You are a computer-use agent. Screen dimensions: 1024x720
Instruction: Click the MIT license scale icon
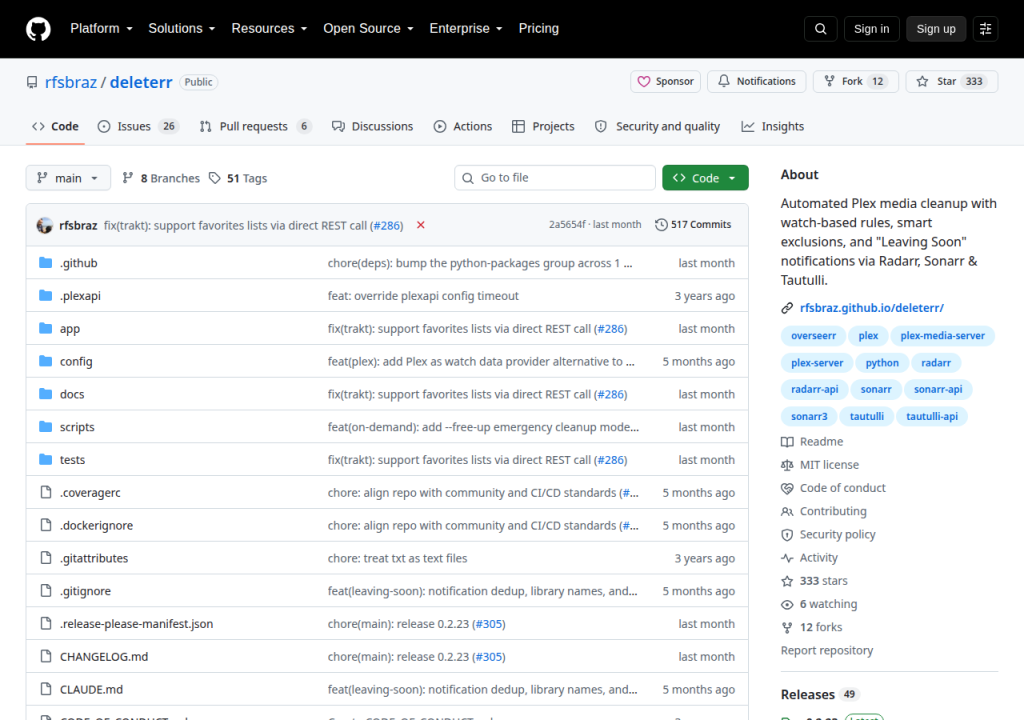coord(787,465)
